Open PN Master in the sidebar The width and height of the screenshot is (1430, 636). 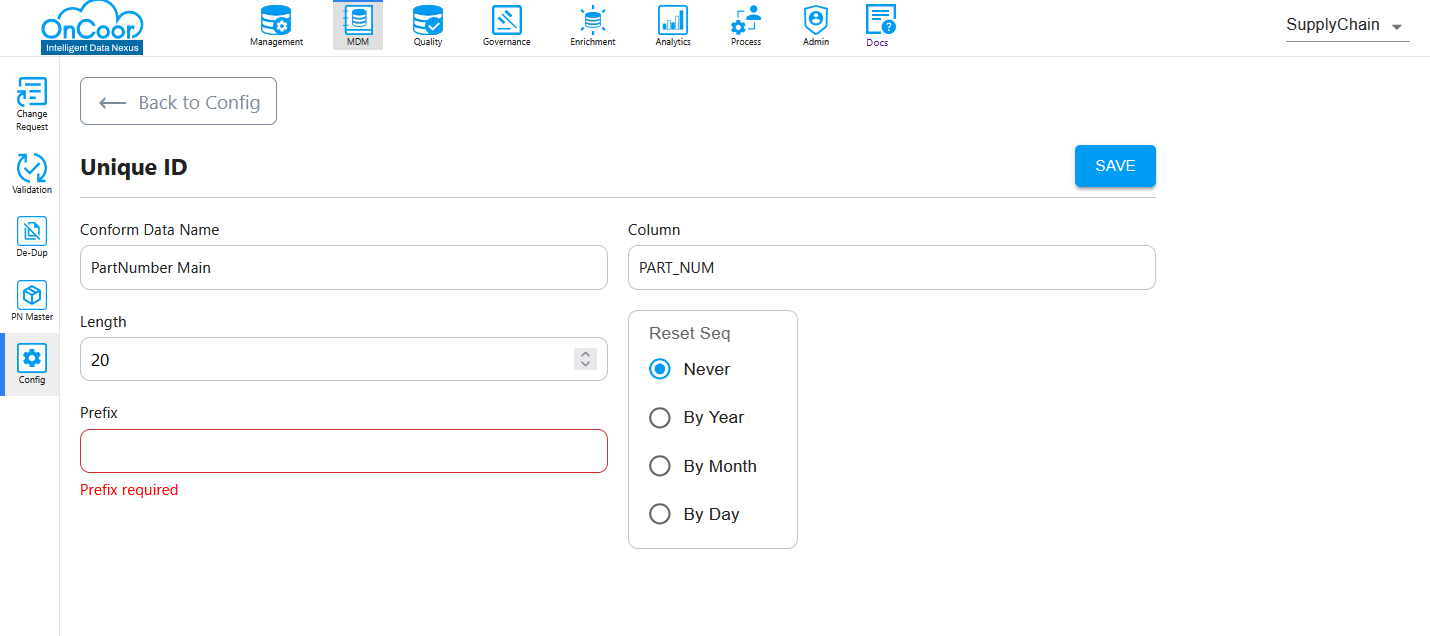[32, 301]
